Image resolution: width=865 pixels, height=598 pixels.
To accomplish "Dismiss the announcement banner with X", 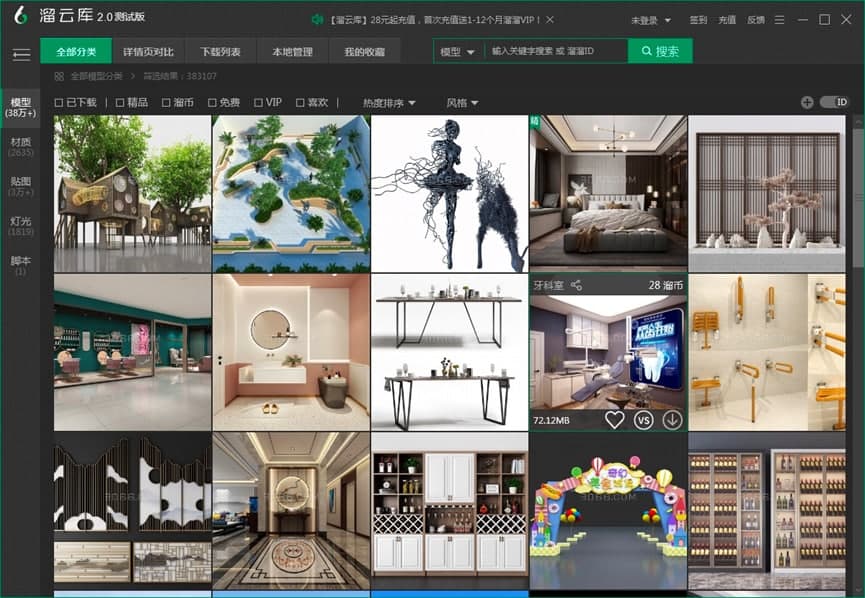I will pos(550,19).
